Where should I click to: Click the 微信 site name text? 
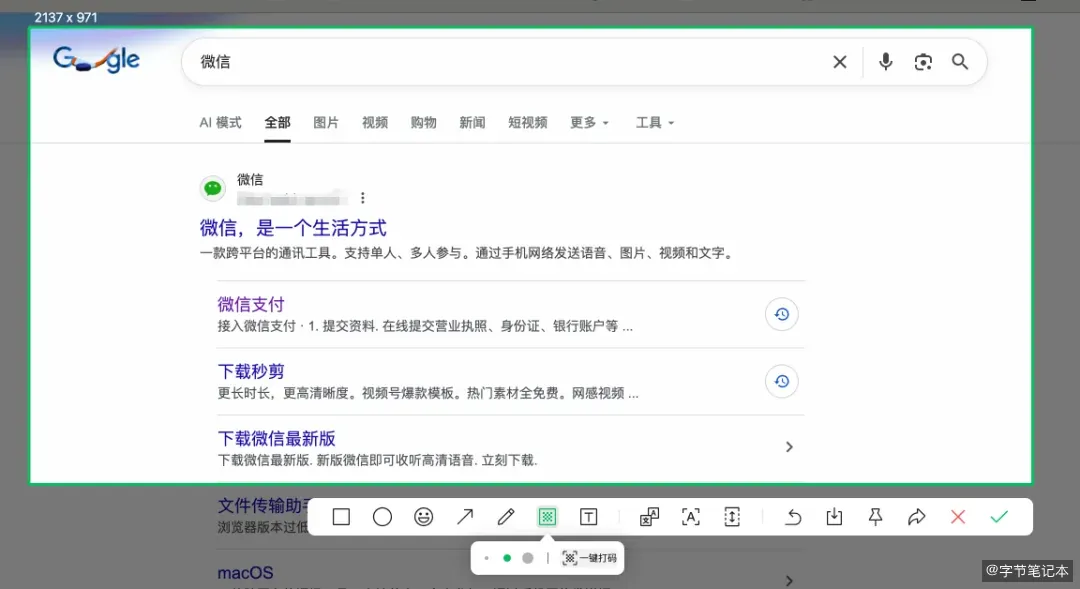250,180
